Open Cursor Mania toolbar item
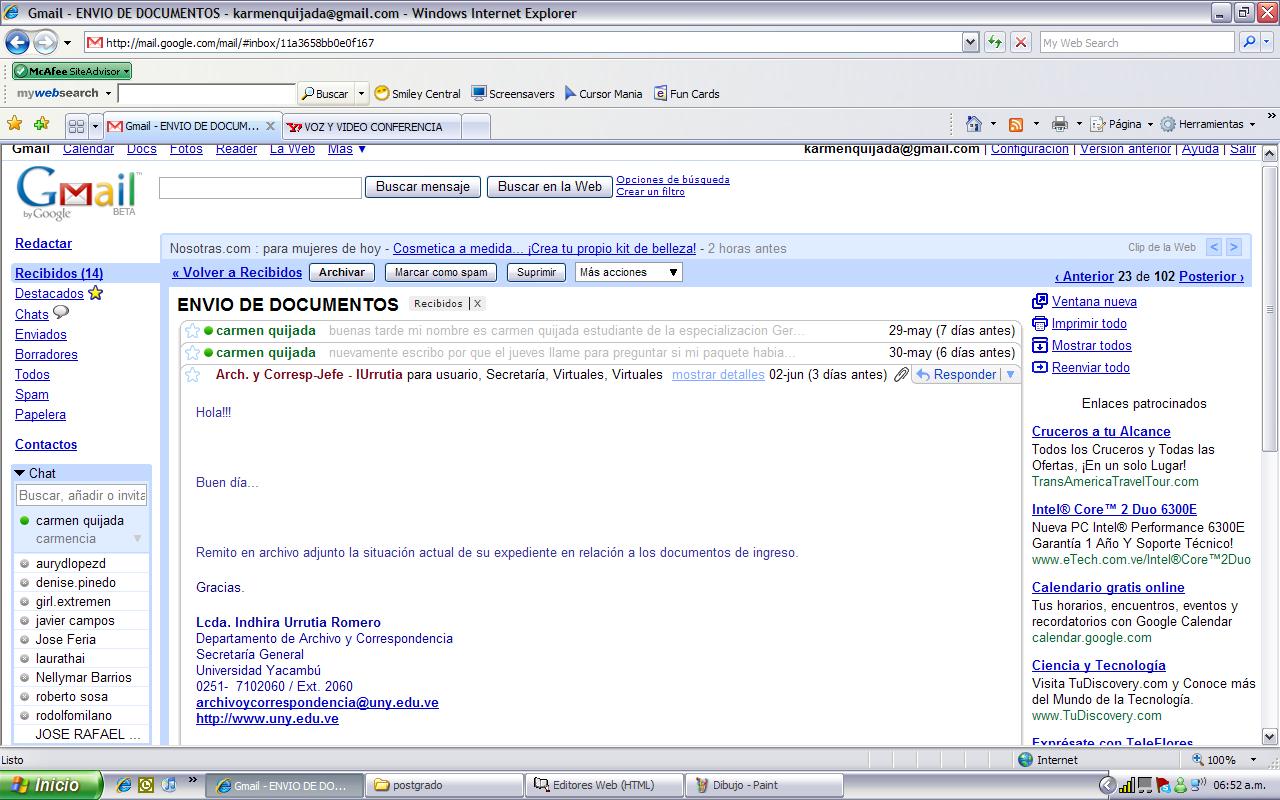This screenshot has width=1280, height=800. click(603, 93)
